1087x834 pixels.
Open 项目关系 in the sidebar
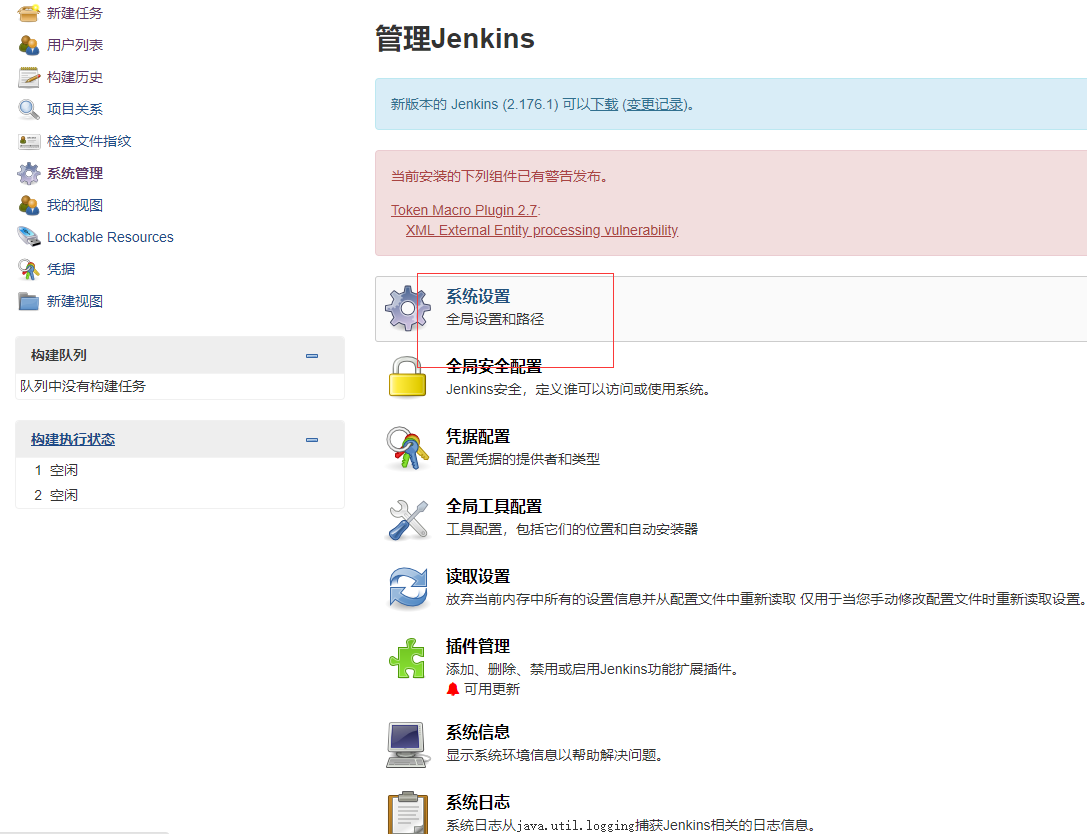[x=75, y=109]
